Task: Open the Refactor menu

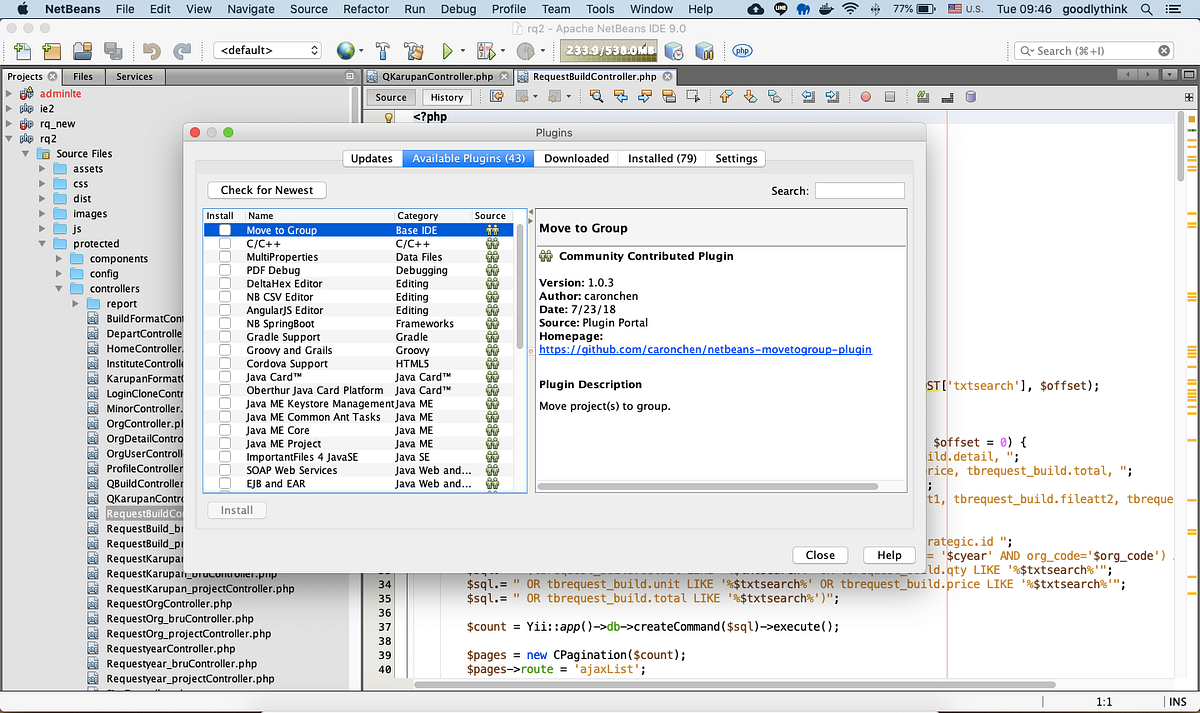Action: coord(365,9)
